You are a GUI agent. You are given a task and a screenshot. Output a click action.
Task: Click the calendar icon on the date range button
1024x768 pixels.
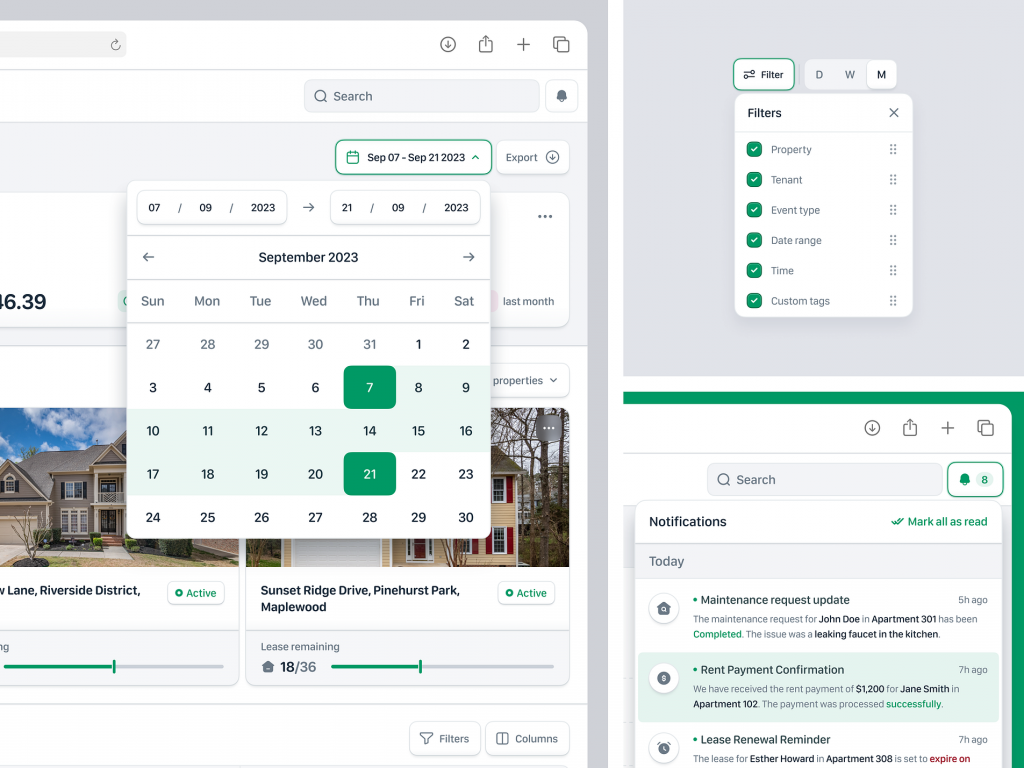[352, 157]
